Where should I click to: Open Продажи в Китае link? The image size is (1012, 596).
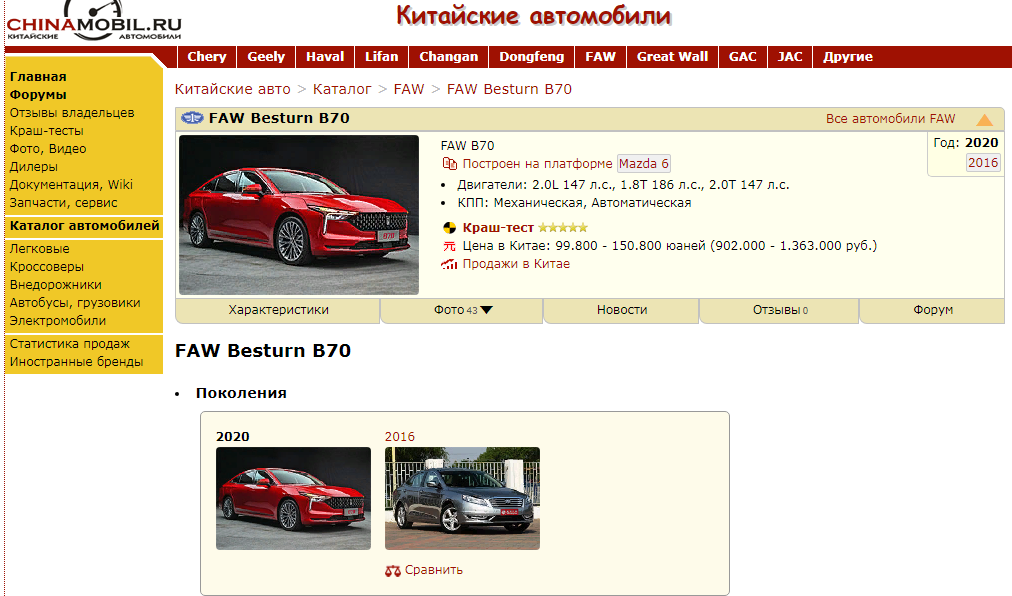coord(516,264)
